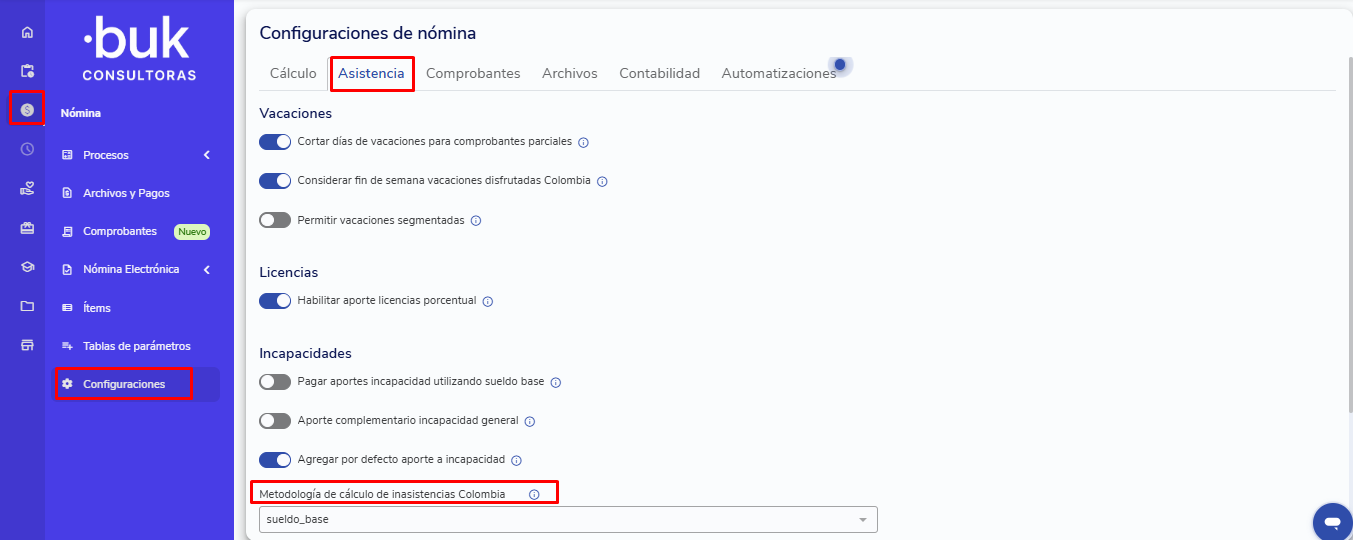Click the clipboard tasks icon in left rail
Viewport: 1353px width, 540px height.
coord(27,71)
